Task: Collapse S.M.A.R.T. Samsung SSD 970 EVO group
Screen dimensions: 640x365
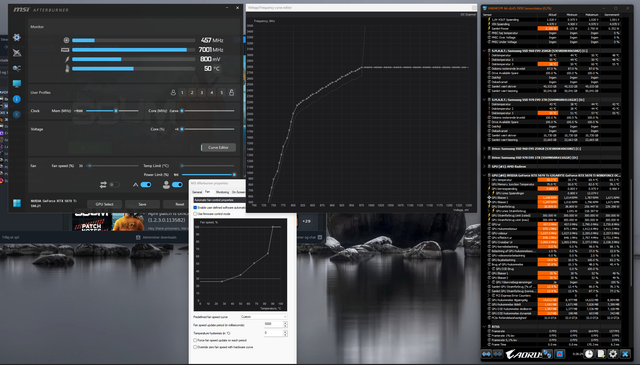Action: tap(485, 100)
